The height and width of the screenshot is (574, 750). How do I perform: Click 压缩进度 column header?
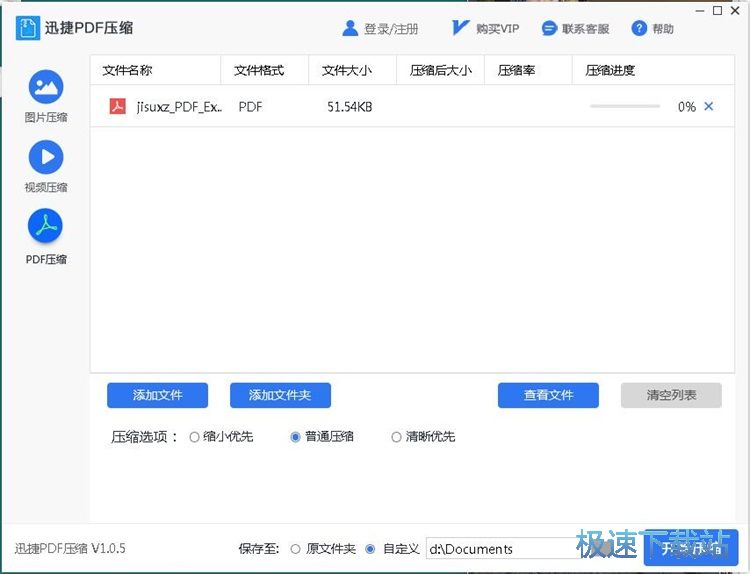tap(653, 70)
